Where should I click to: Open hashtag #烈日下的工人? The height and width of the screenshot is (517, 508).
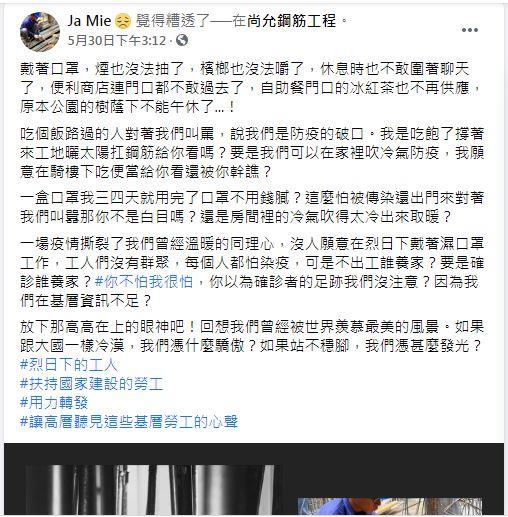pyautogui.click(x=69, y=365)
